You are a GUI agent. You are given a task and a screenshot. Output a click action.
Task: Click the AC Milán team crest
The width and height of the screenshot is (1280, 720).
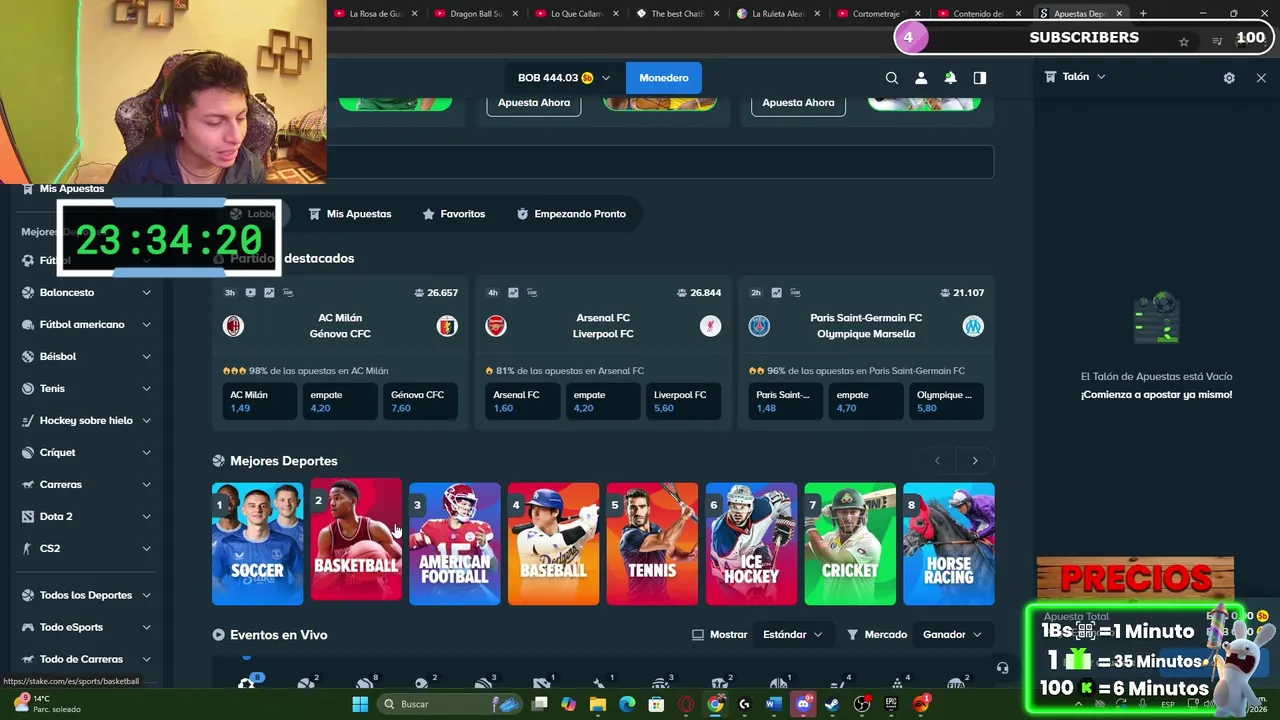tap(233, 326)
